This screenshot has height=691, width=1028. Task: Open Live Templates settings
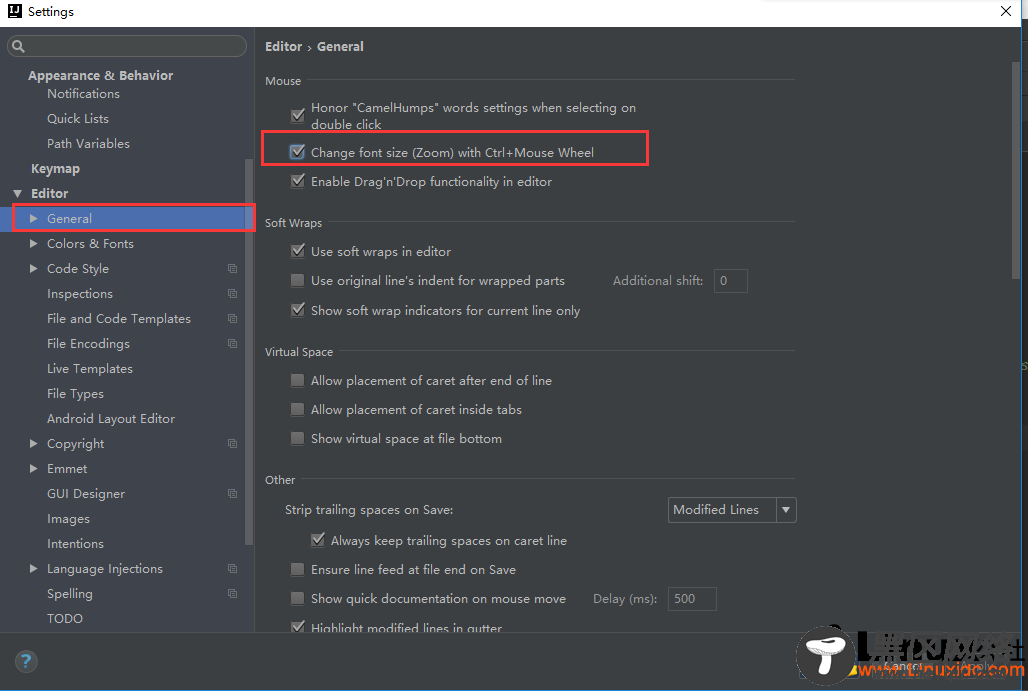pos(90,368)
